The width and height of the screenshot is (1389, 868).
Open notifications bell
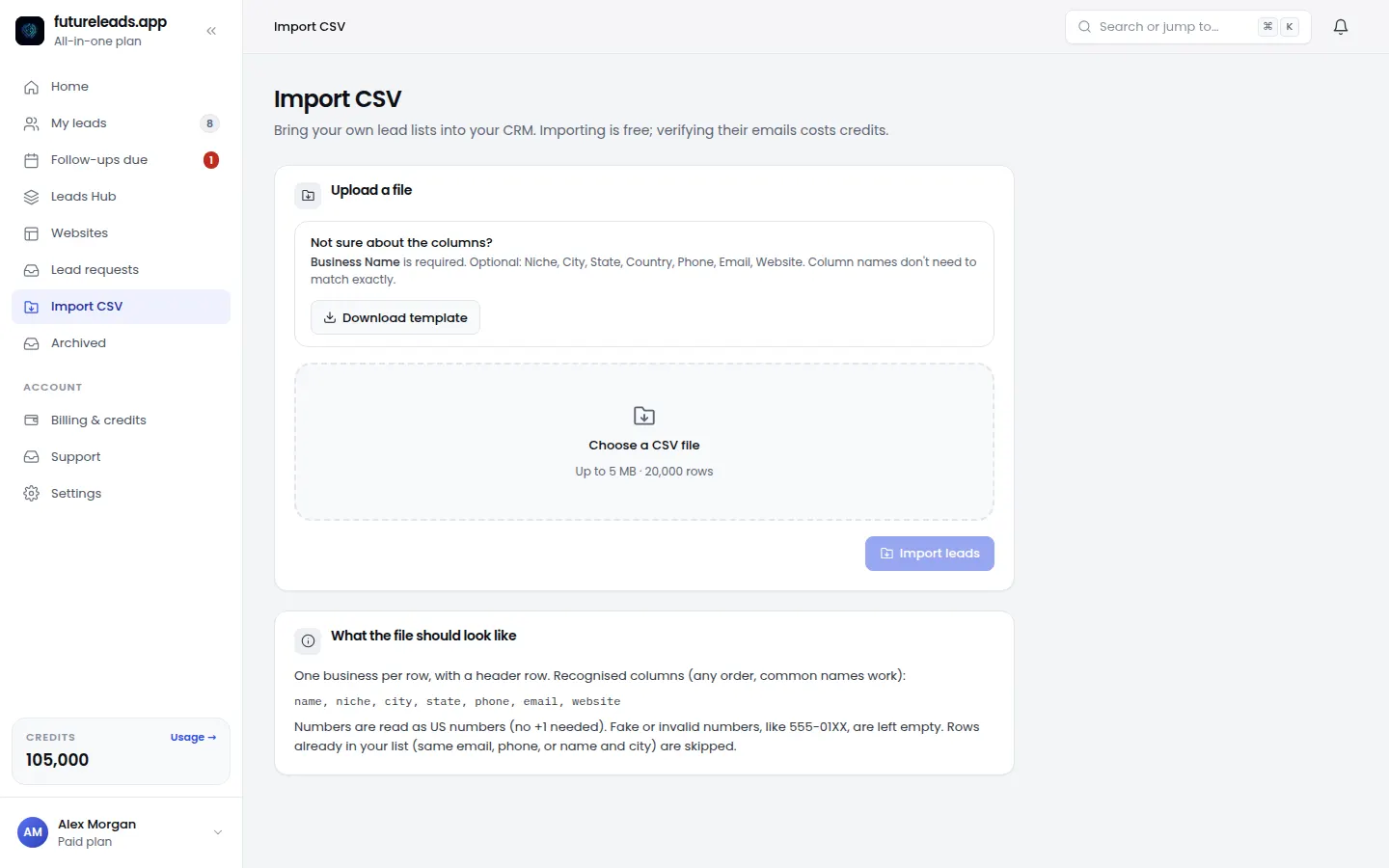pos(1341,27)
